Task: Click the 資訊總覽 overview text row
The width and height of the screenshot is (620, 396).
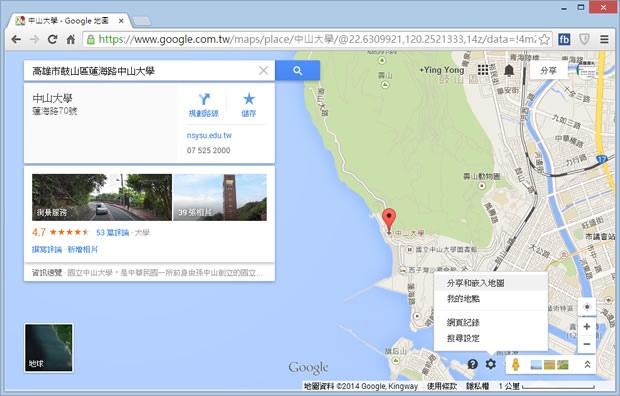Action: [x=149, y=273]
